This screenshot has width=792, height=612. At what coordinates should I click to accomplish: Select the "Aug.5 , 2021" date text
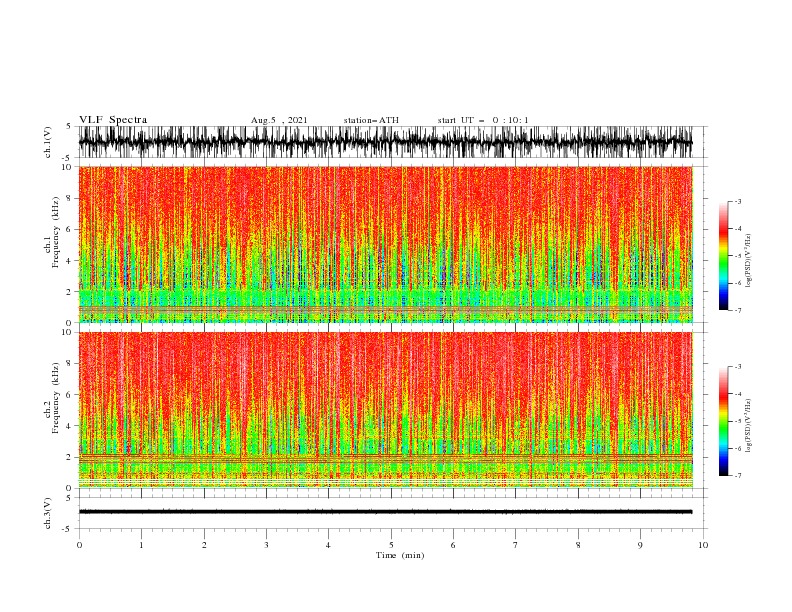[279, 120]
